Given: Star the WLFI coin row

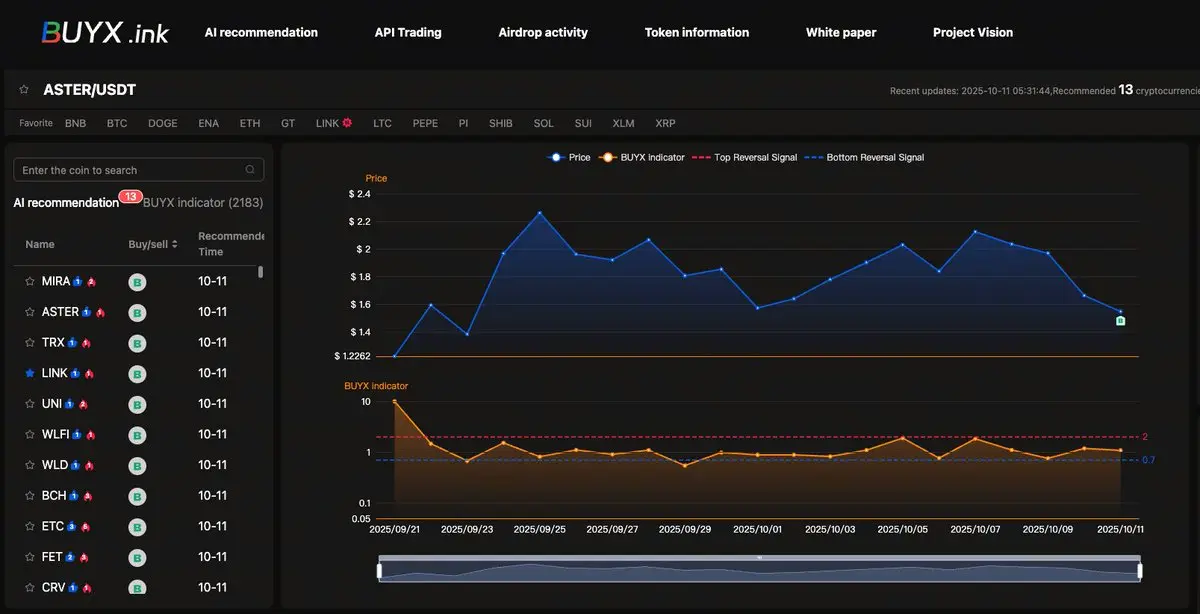Looking at the screenshot, I should [30, 435].
